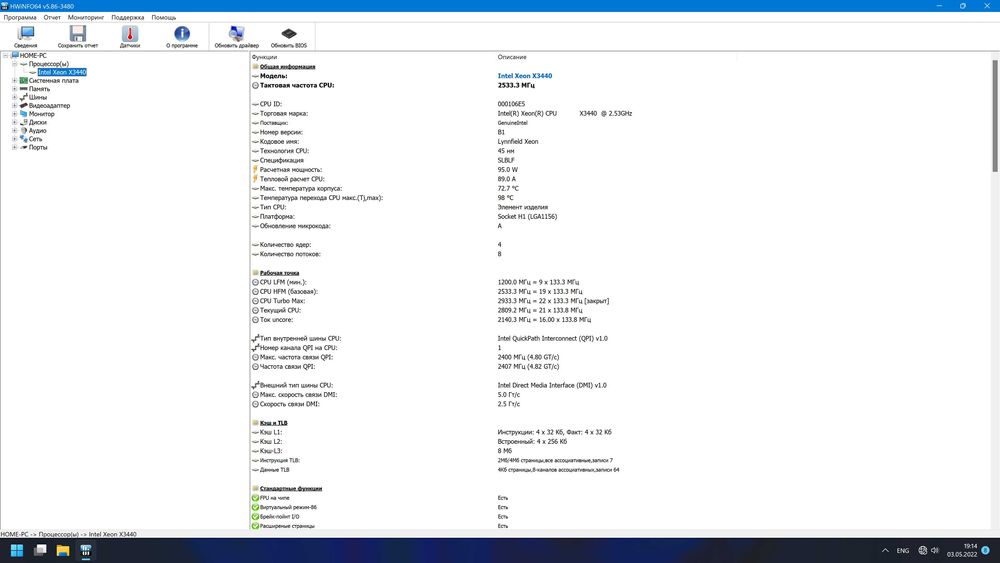Click the Расчетная мощность lightning icon
Screen dimensions: 1000x563
tap(255, 170)
